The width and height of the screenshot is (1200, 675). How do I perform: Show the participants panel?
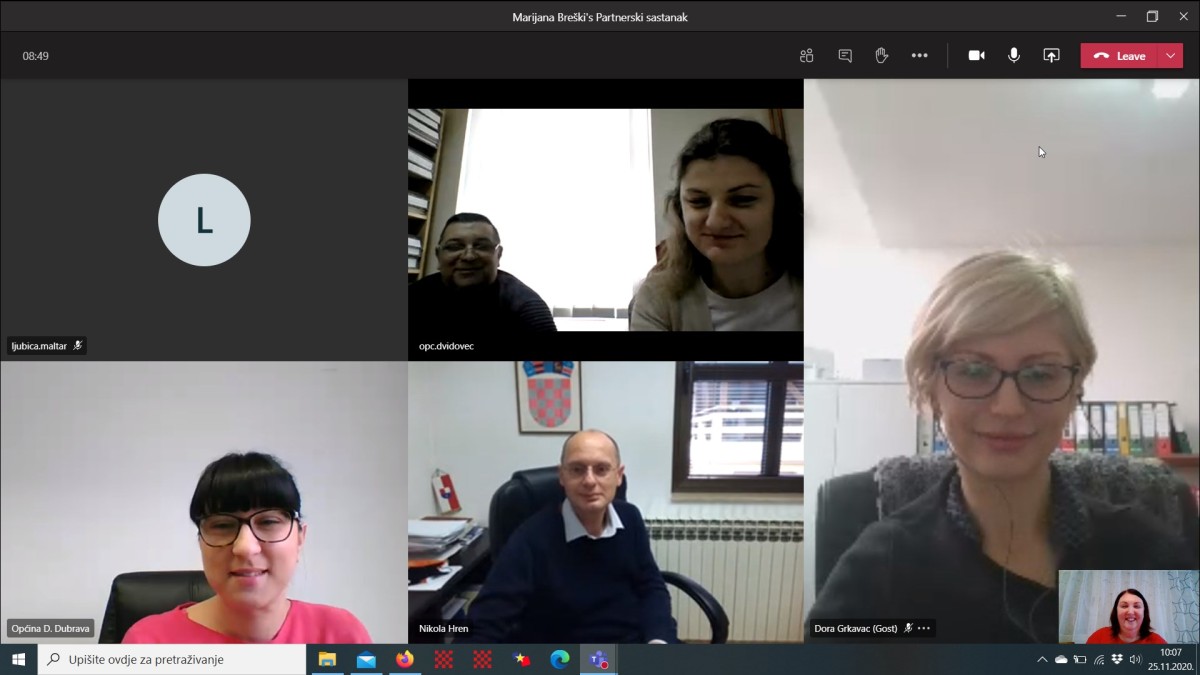click(x=807, y=56)
